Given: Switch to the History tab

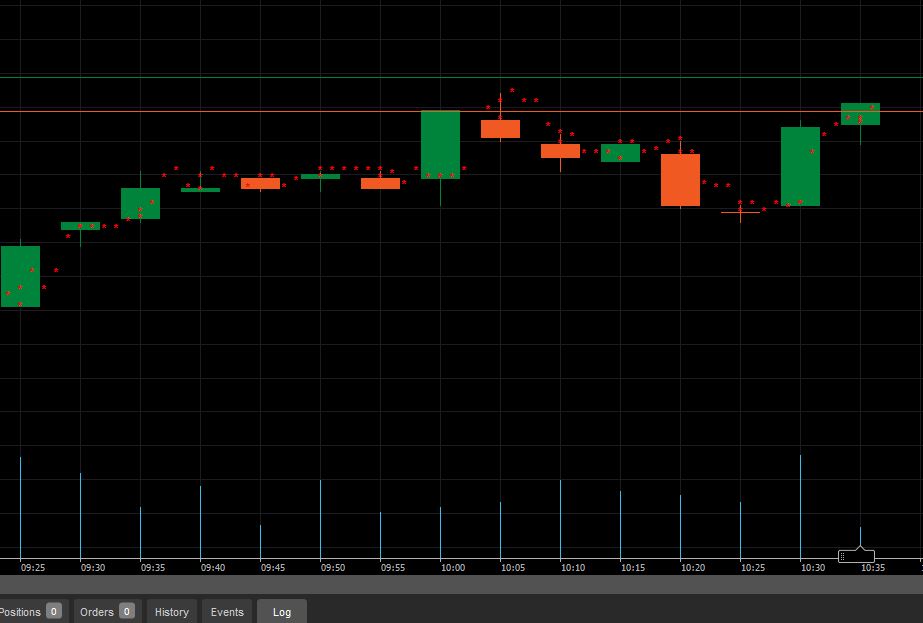Looking at the screenshot, I should pyautogui.click(x=171, y=611).
